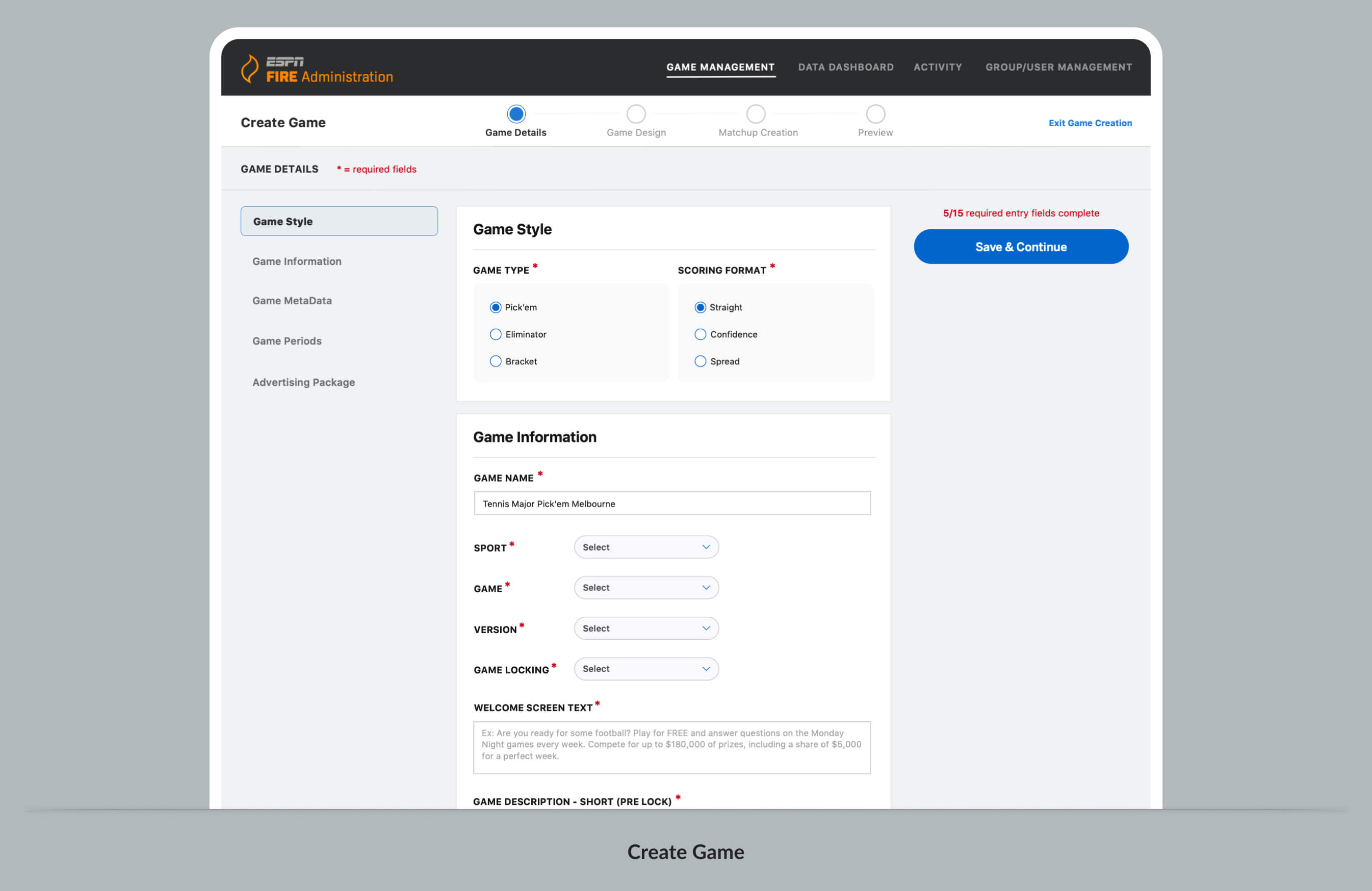1372x891 pixels.
Task: Click the Game Details step circle
Action: (x=516, y=114)
